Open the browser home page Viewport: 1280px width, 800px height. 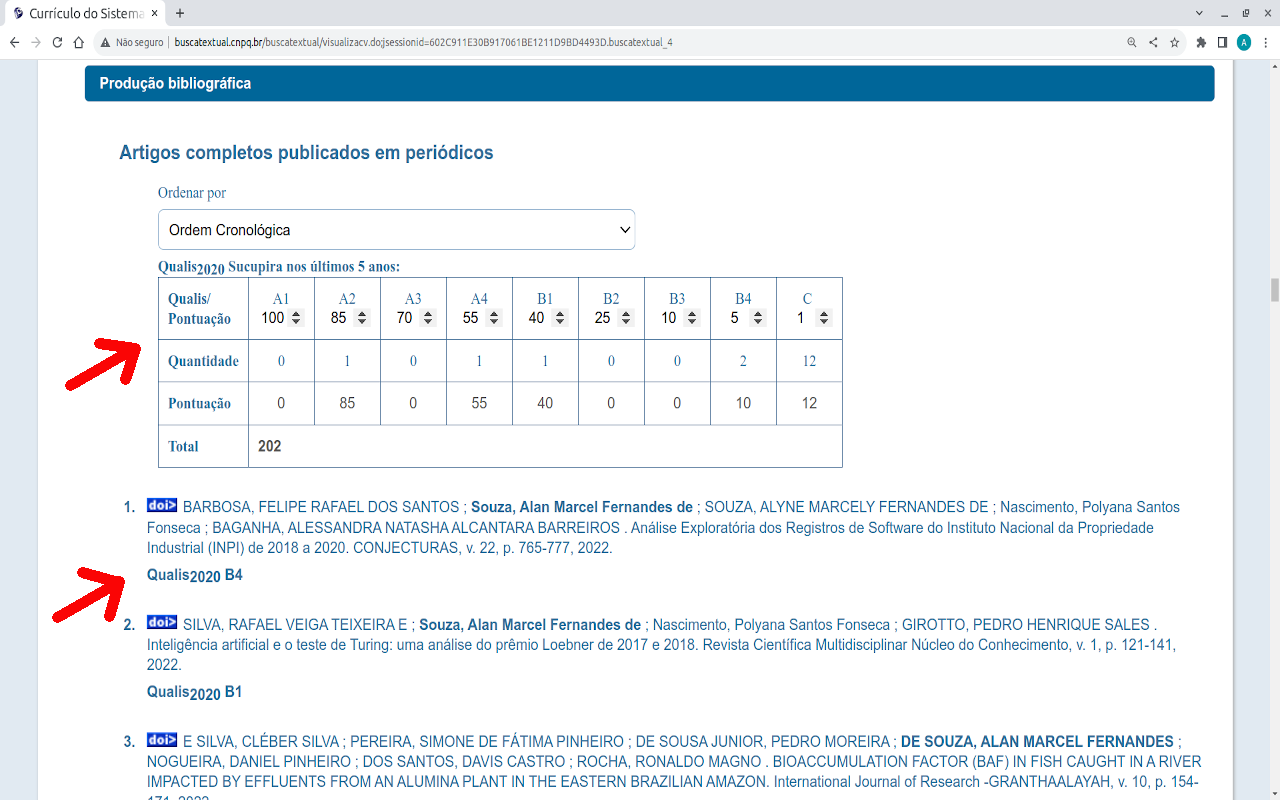tap(78, 42)
